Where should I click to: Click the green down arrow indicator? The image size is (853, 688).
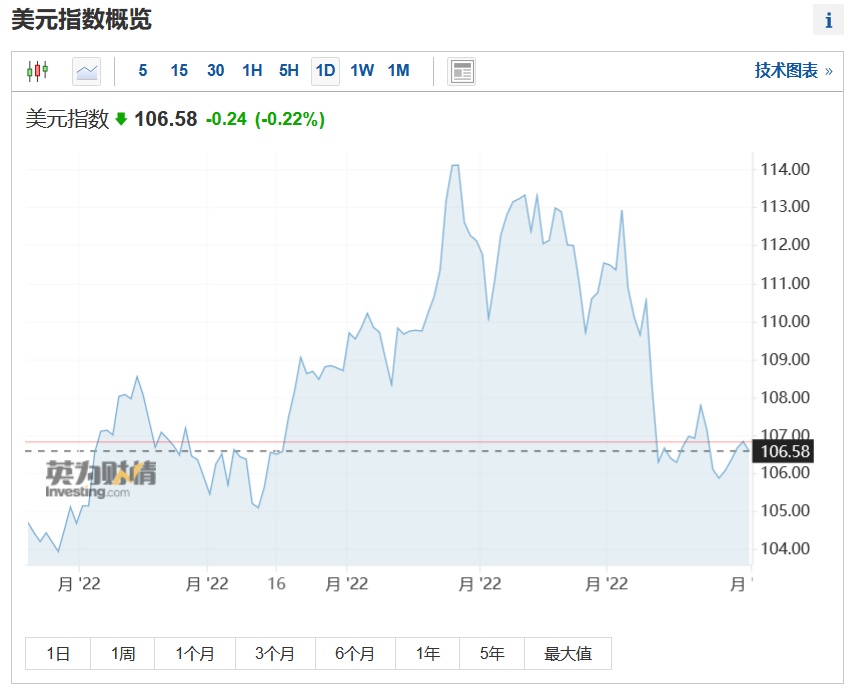(121, 119)
